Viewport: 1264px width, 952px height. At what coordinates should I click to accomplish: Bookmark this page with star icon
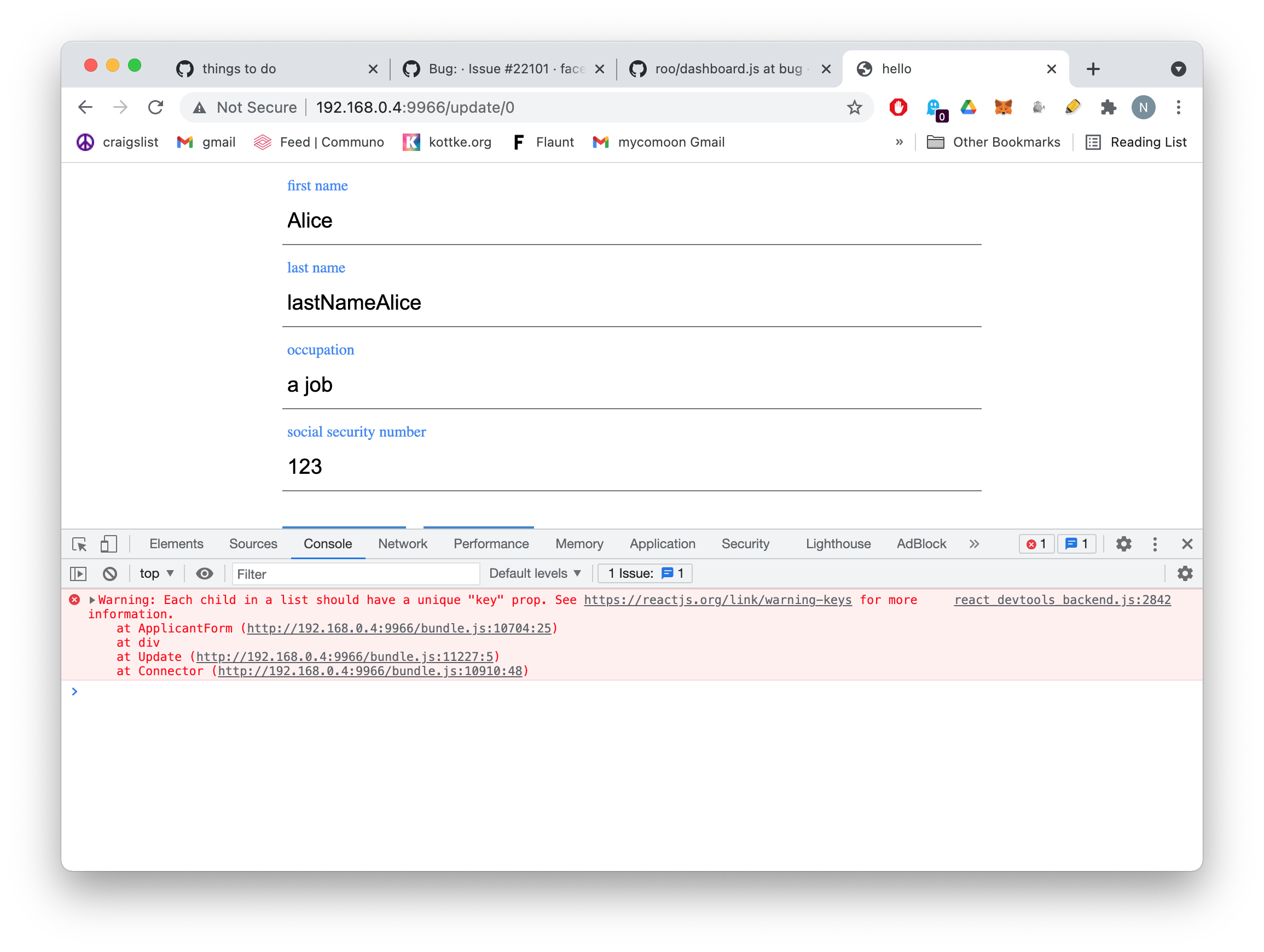(x=854, y=107)
